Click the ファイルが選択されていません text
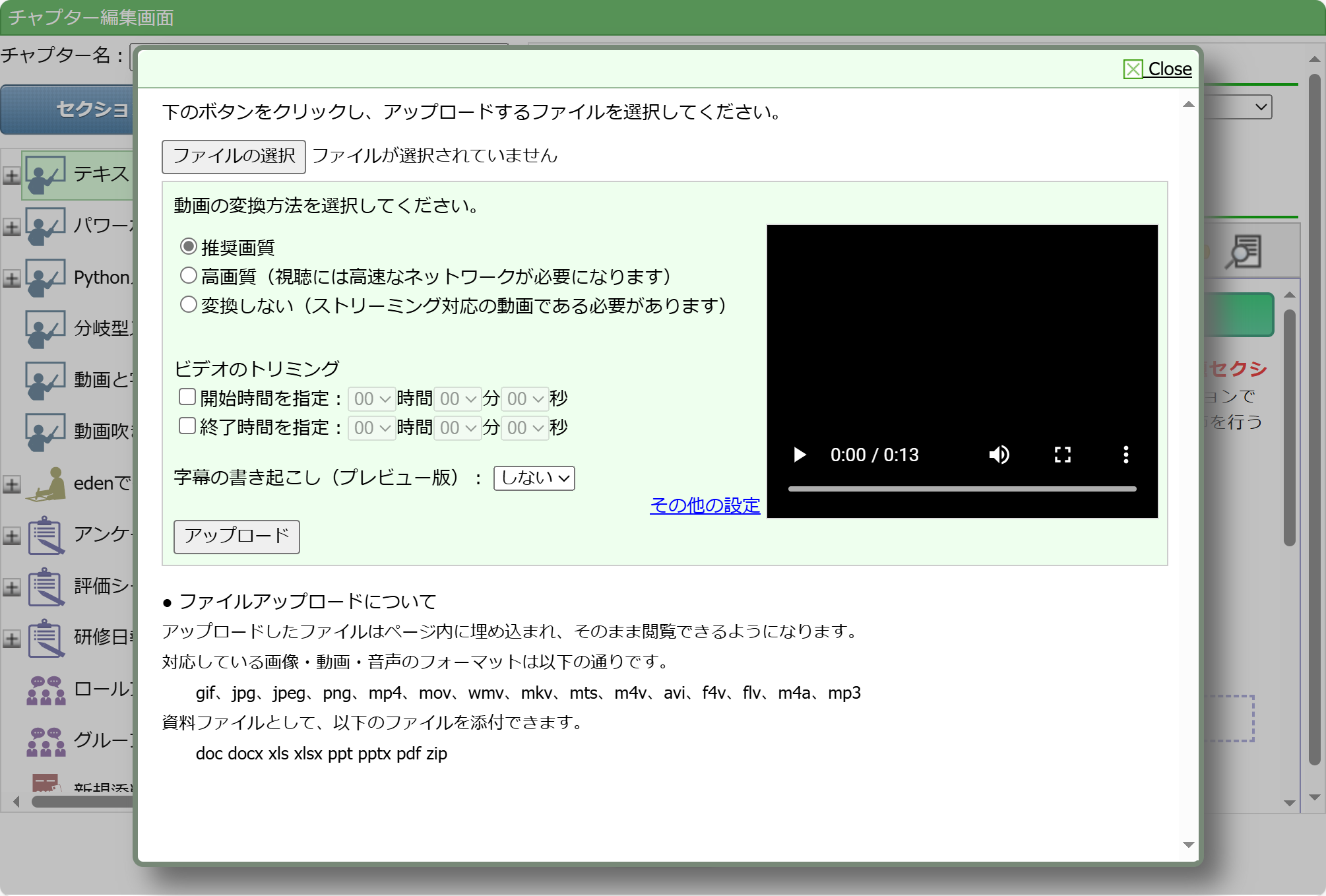1326x896 pixels. [435, 156]
